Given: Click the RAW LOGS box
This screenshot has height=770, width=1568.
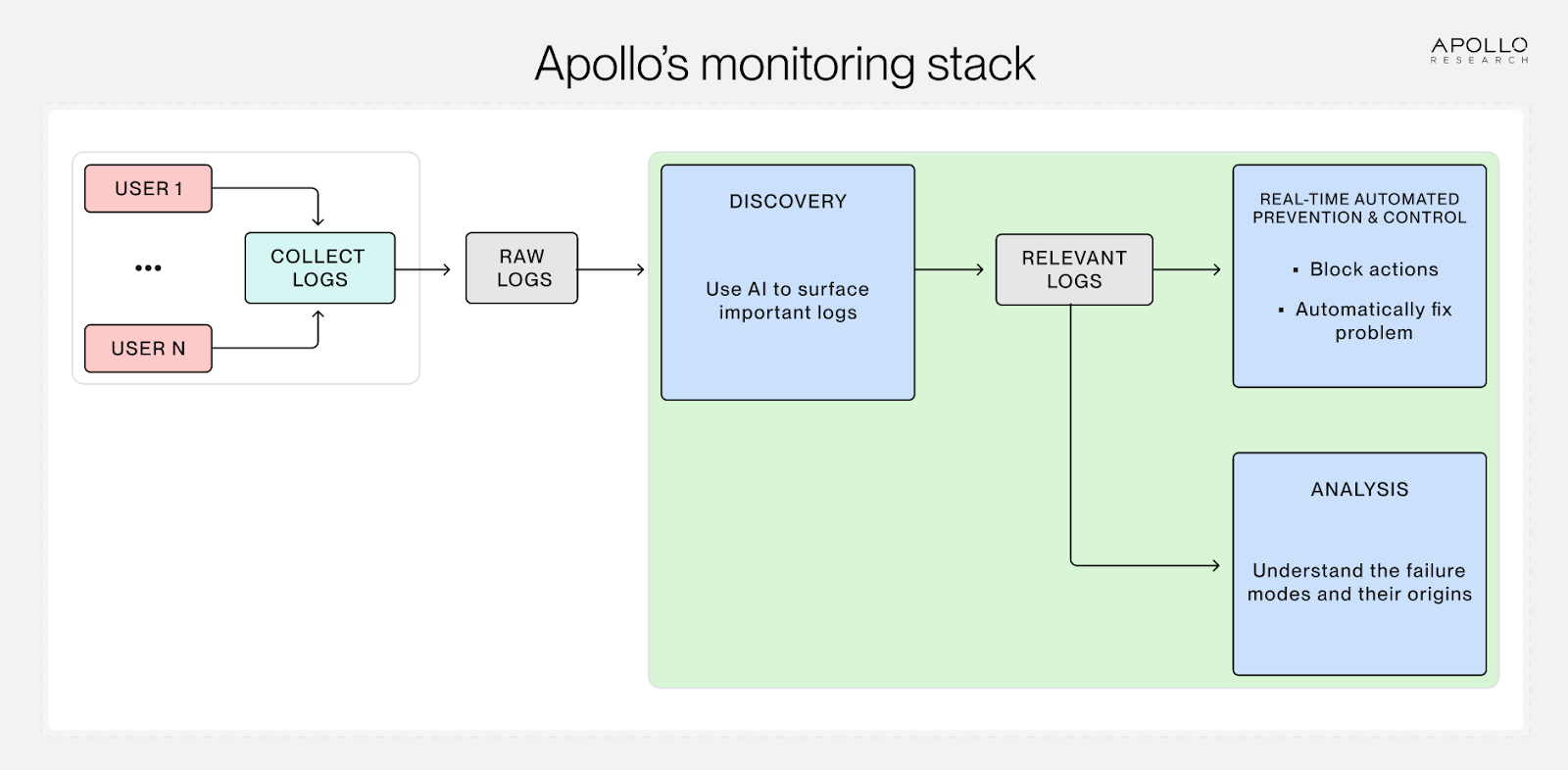Looking at the screenshot, I should pos(522,267).
